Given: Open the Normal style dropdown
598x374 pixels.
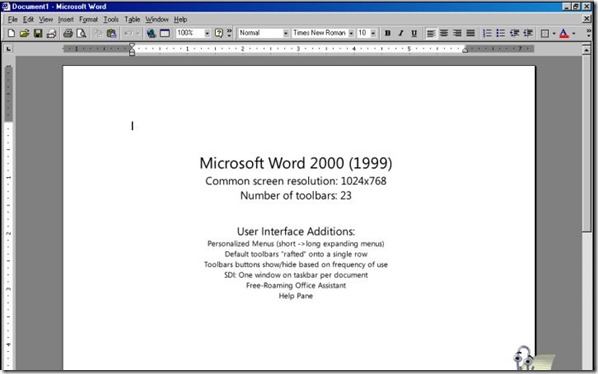Looking at the screenshot, I should point(286,33).
